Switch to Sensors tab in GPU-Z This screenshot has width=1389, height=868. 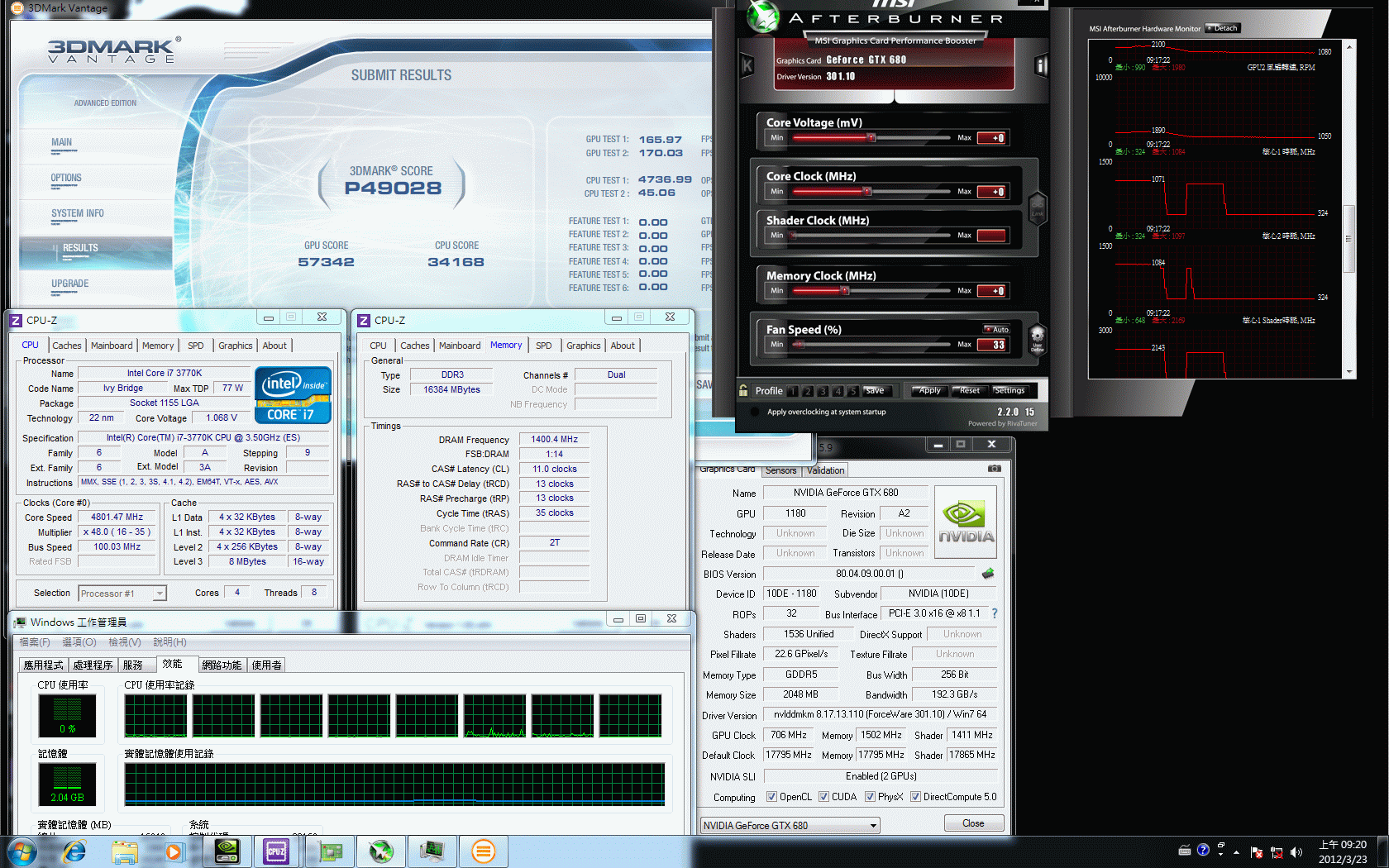point(781,470)
